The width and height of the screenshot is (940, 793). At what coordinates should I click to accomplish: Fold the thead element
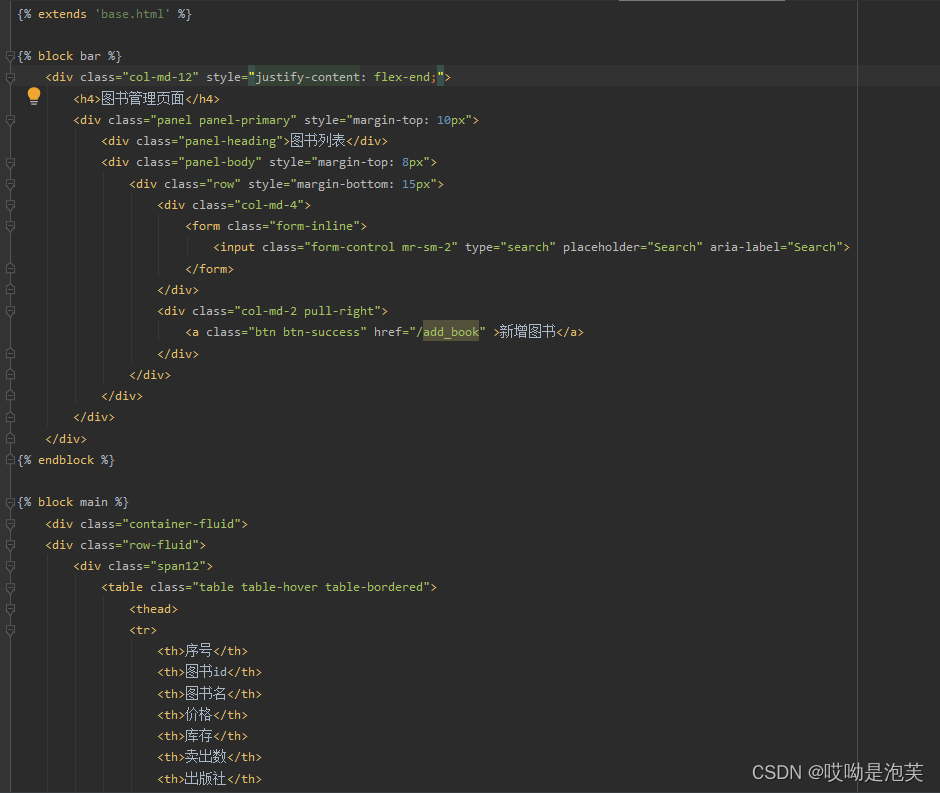[x=10, y=609]
